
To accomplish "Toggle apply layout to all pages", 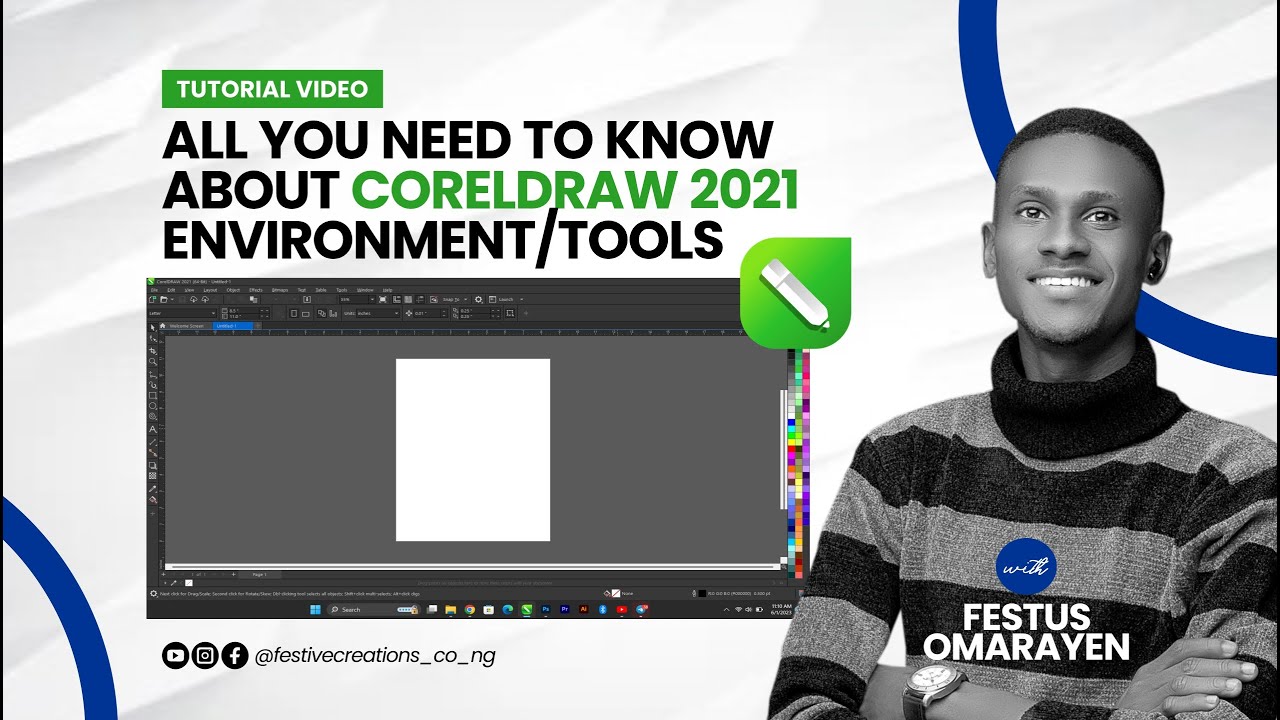I will [x=321, y=313].
